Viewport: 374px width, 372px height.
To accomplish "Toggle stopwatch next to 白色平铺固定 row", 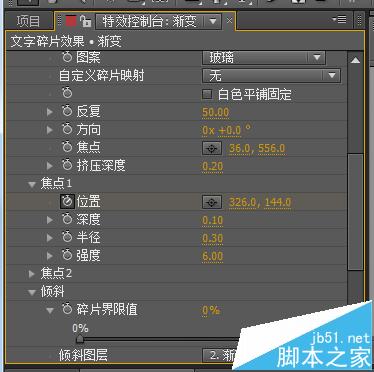I will tap(67, 93).
